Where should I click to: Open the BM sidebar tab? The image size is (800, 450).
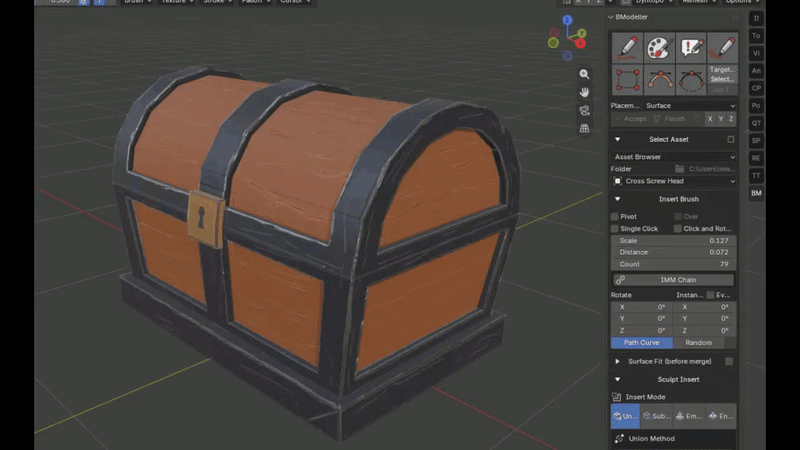point(756,193)
